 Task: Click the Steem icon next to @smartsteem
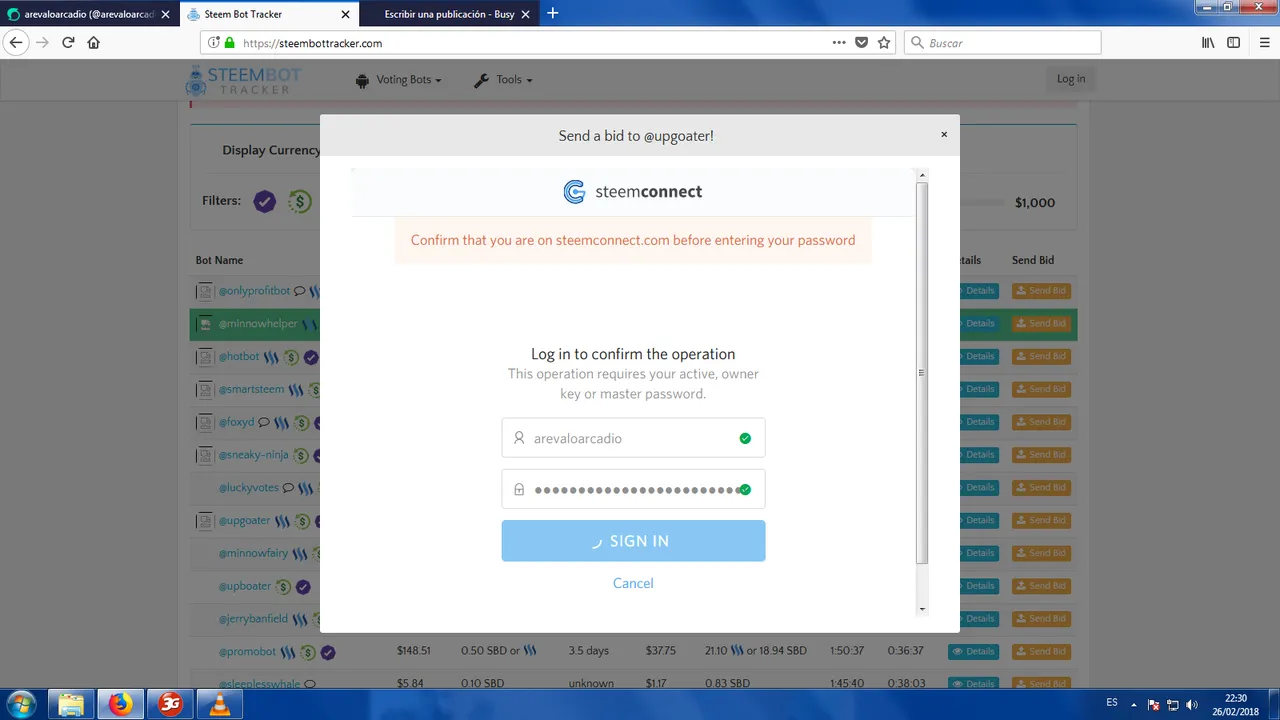click(x=296, y=390)
